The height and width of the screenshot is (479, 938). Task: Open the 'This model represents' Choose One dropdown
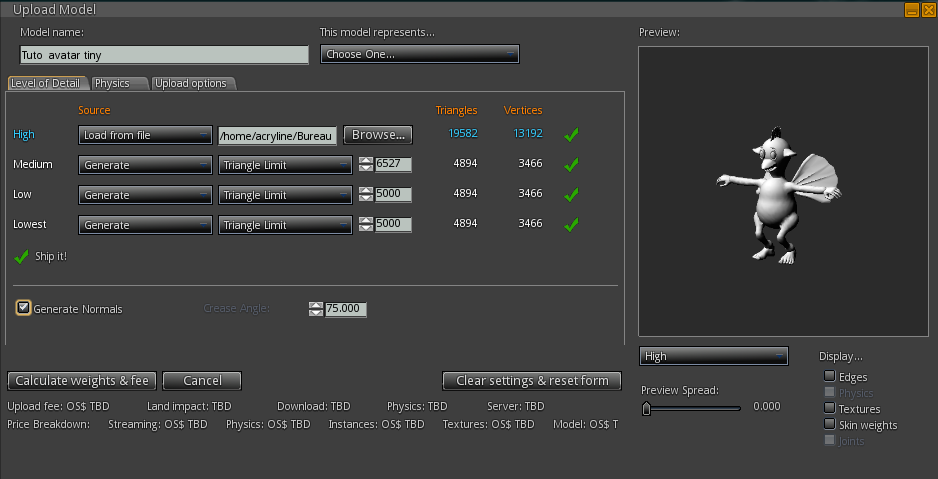point(420,54)
